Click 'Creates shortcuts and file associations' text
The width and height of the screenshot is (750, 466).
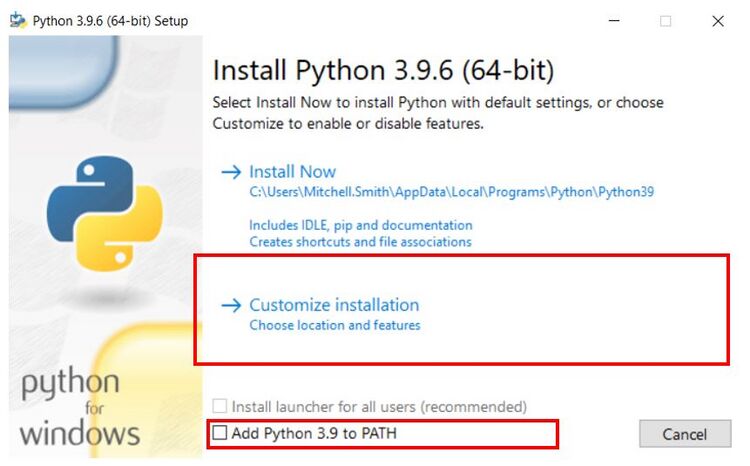point(360,241)
